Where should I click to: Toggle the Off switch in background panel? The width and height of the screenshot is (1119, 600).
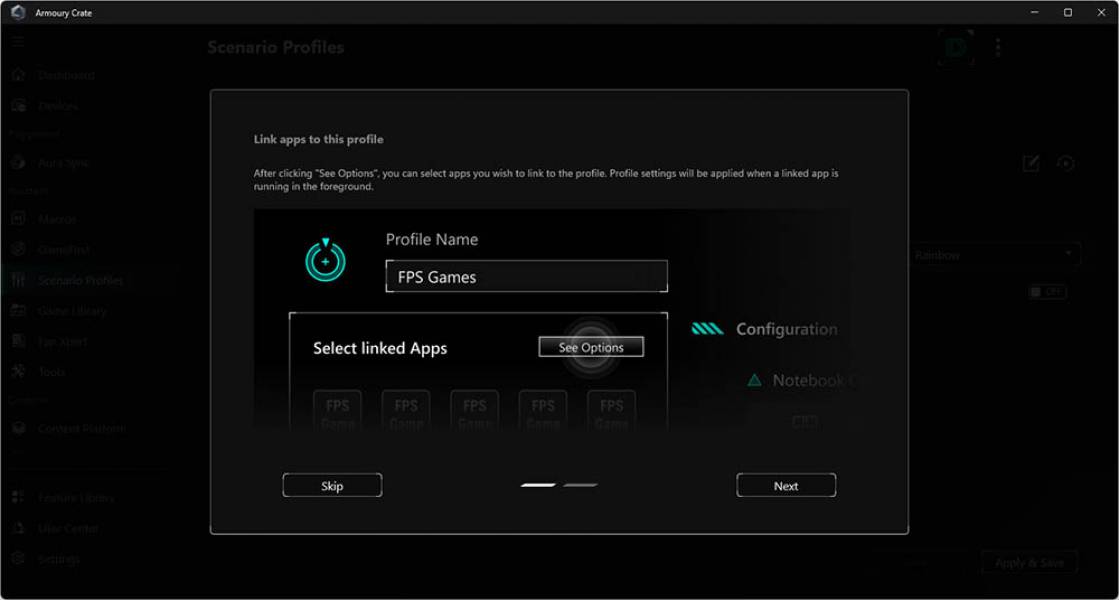pos(1047,292)
